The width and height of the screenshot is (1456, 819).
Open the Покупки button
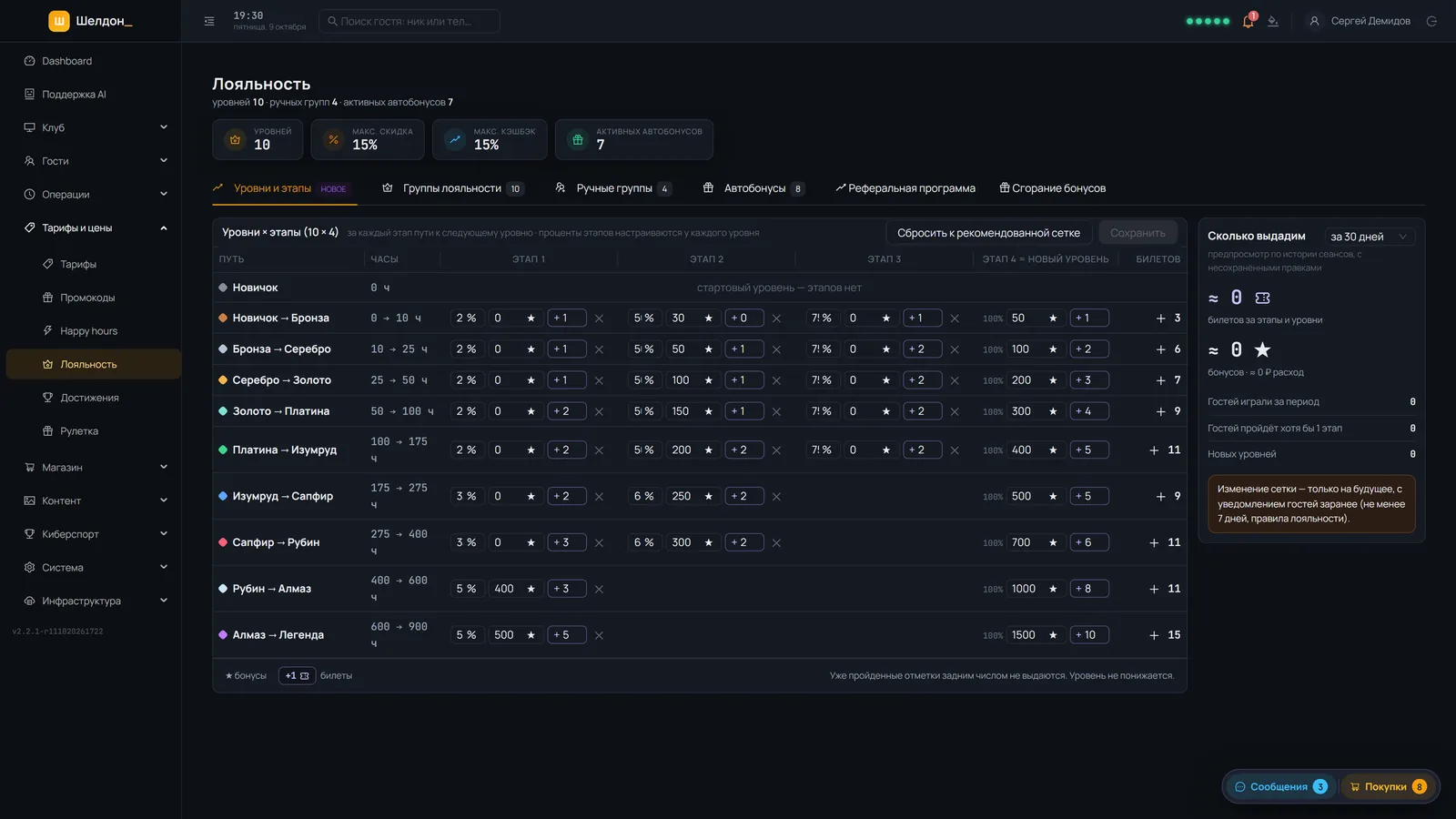[x=1388, y=787]
